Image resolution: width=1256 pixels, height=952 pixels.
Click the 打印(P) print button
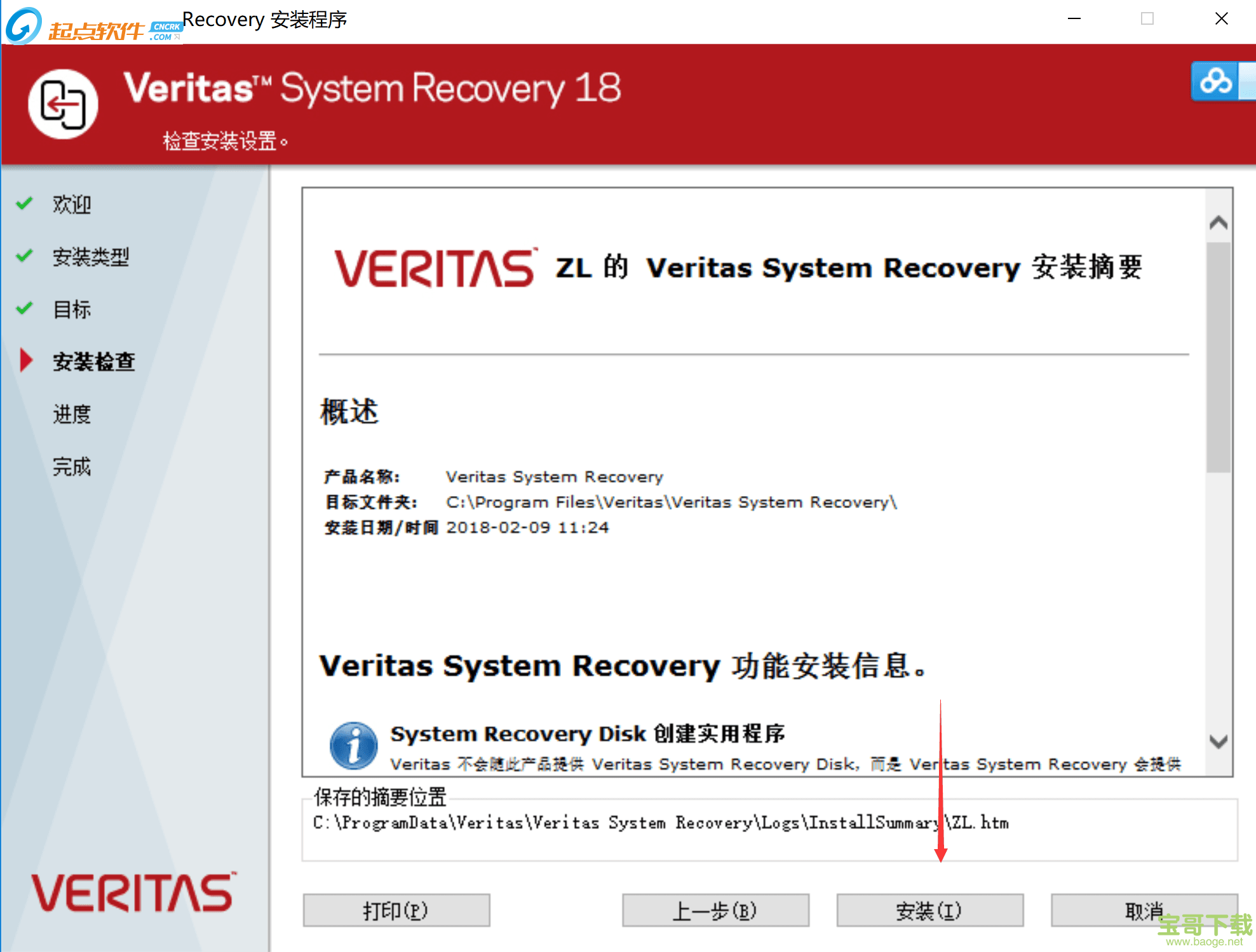point(396,911)
